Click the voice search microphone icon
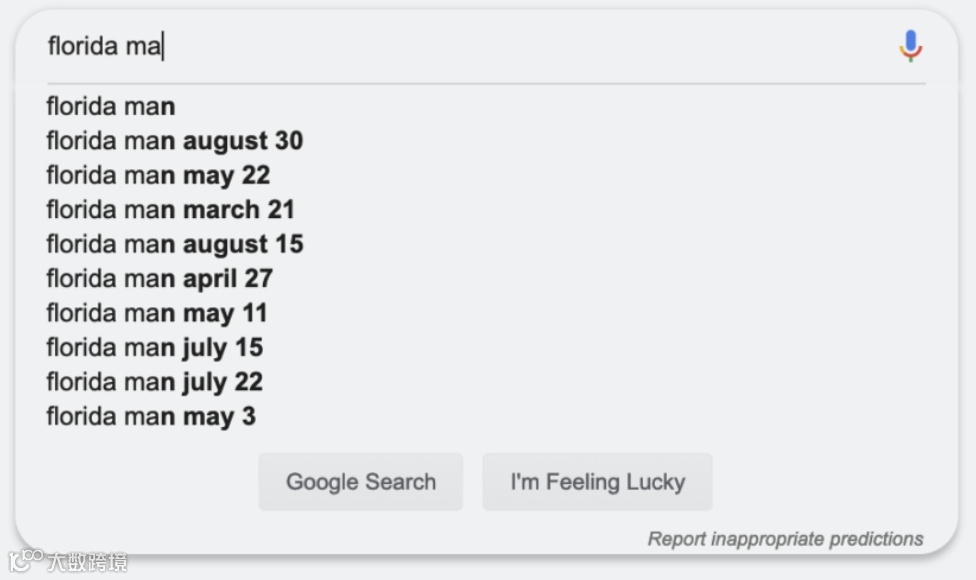976x580 pixels. pyautogui.click(x=910, y=46)
